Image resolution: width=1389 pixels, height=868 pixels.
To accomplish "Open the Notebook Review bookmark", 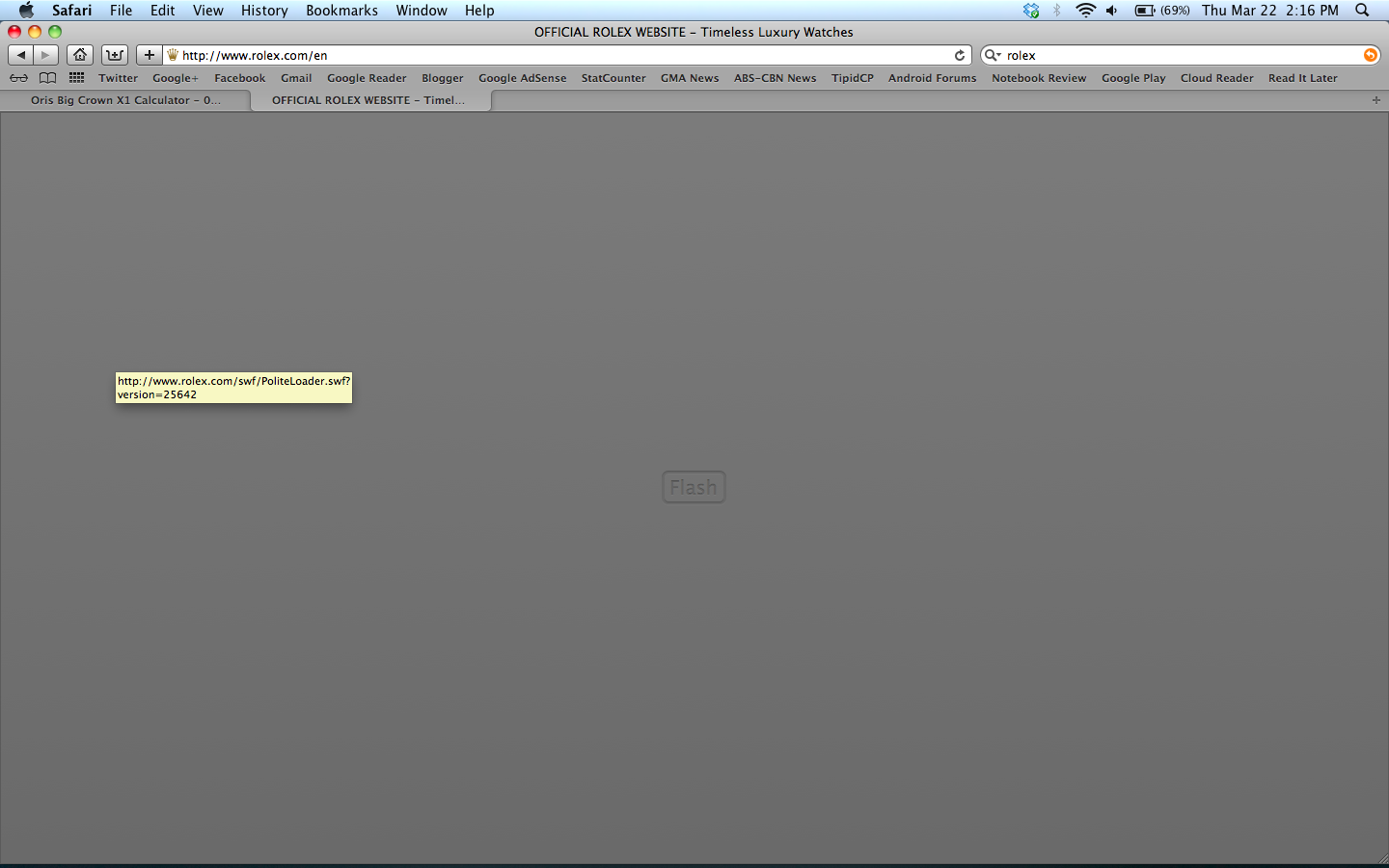I will tap(1039, 78).
